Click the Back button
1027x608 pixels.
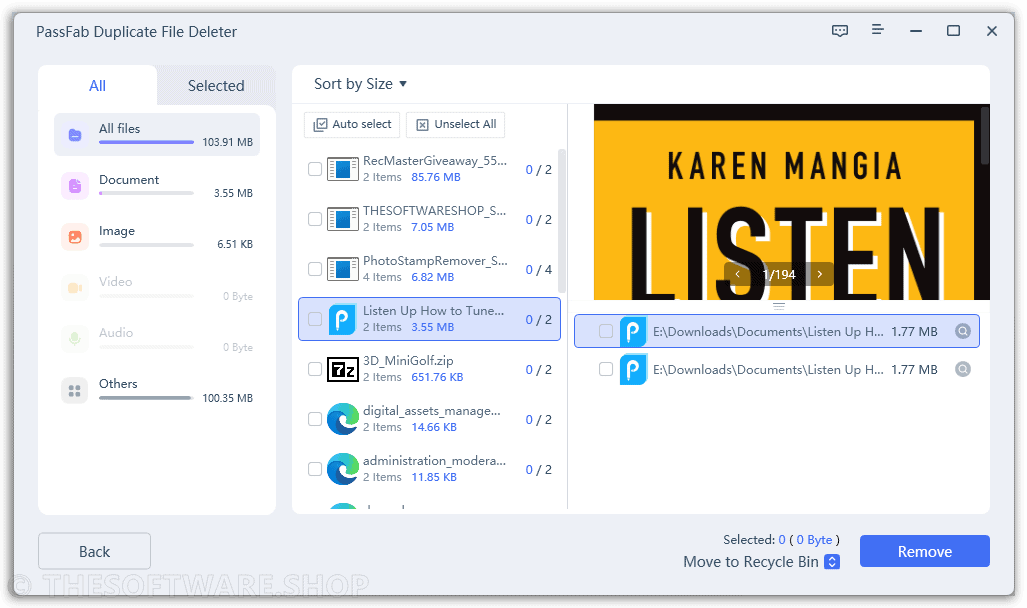point(94,552)
